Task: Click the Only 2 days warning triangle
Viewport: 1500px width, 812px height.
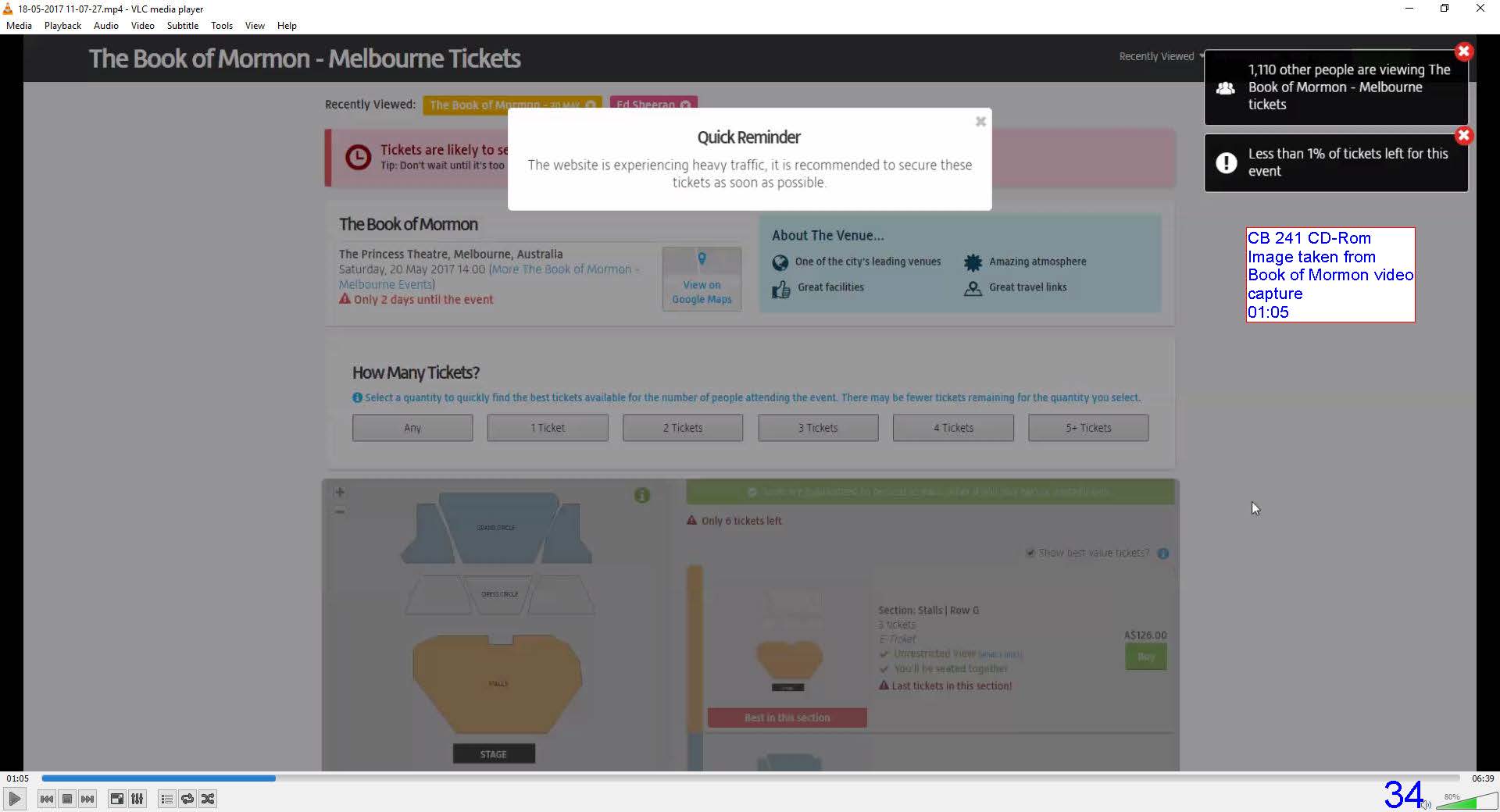Action: point(345,299)
